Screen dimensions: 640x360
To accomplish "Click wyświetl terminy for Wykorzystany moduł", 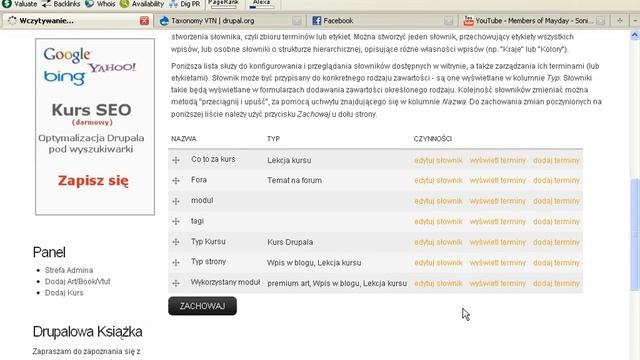I will 498,284.
